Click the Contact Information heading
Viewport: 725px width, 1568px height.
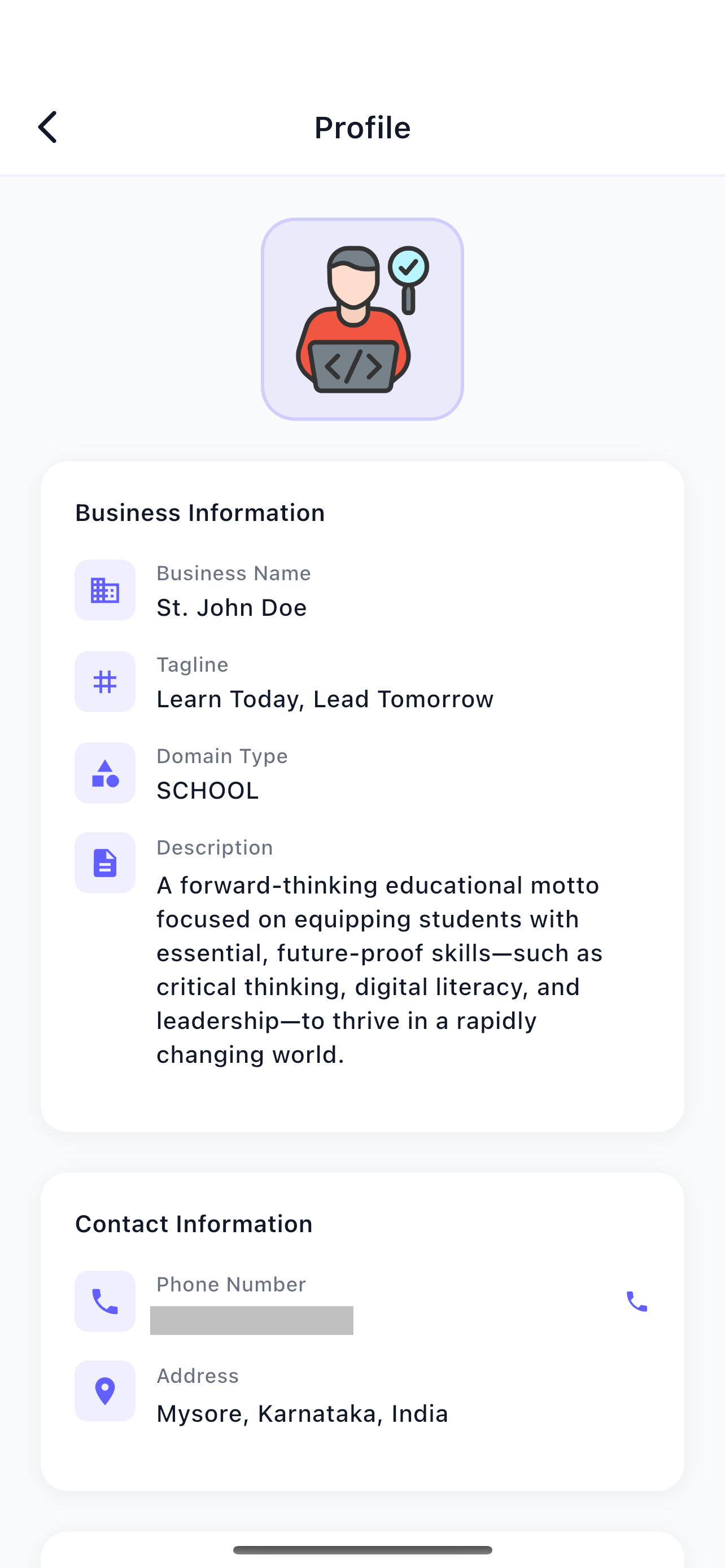(194, 1224)
